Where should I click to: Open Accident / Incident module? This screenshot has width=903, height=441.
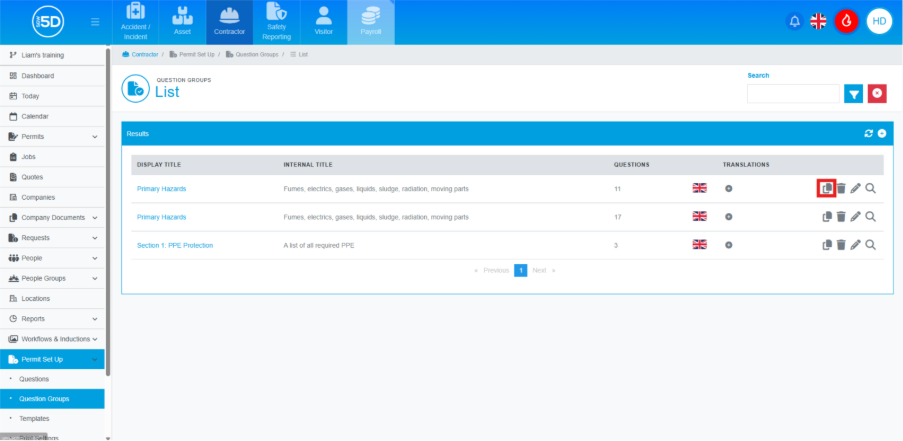(135, 22)
